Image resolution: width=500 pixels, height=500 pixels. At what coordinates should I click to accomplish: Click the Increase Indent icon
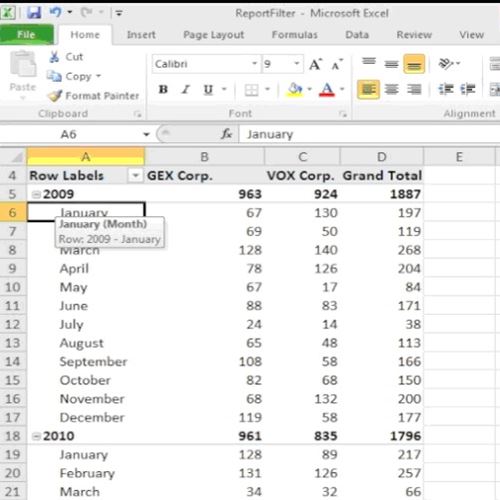(468, 89)
